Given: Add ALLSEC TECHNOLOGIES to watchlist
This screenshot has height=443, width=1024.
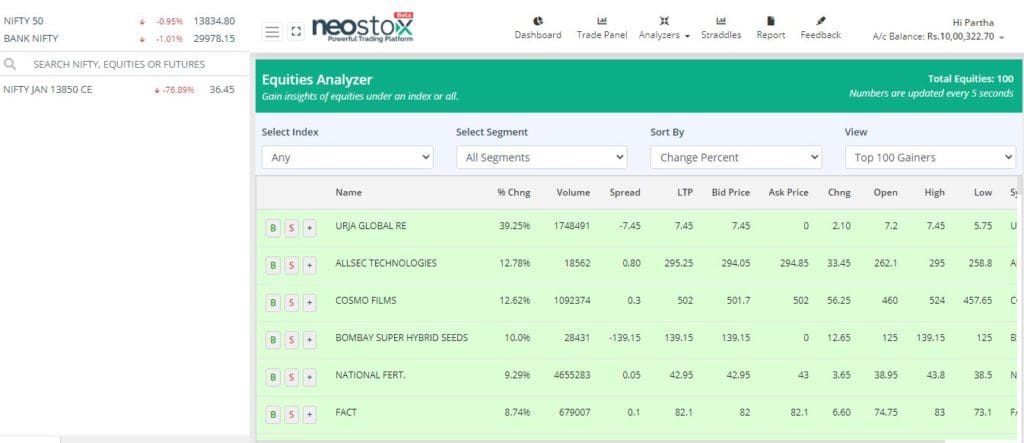Looking at the screenshot, I should pyautogui.click(x=310, y=265).
